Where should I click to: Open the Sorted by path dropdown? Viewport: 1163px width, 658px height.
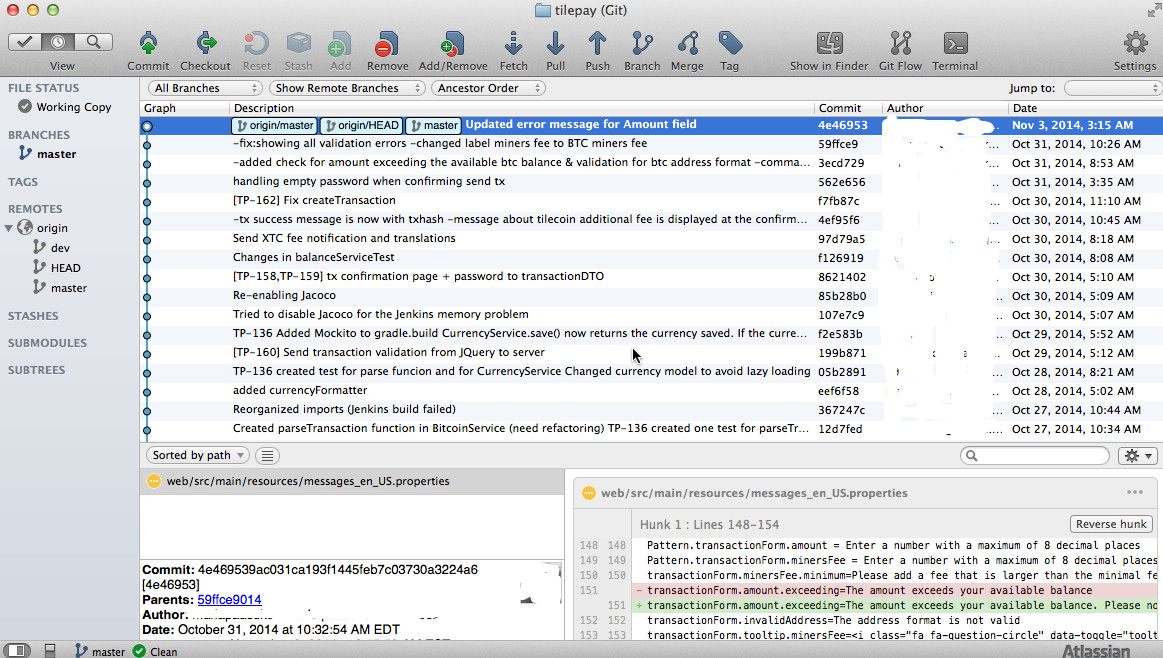(197, 455)
